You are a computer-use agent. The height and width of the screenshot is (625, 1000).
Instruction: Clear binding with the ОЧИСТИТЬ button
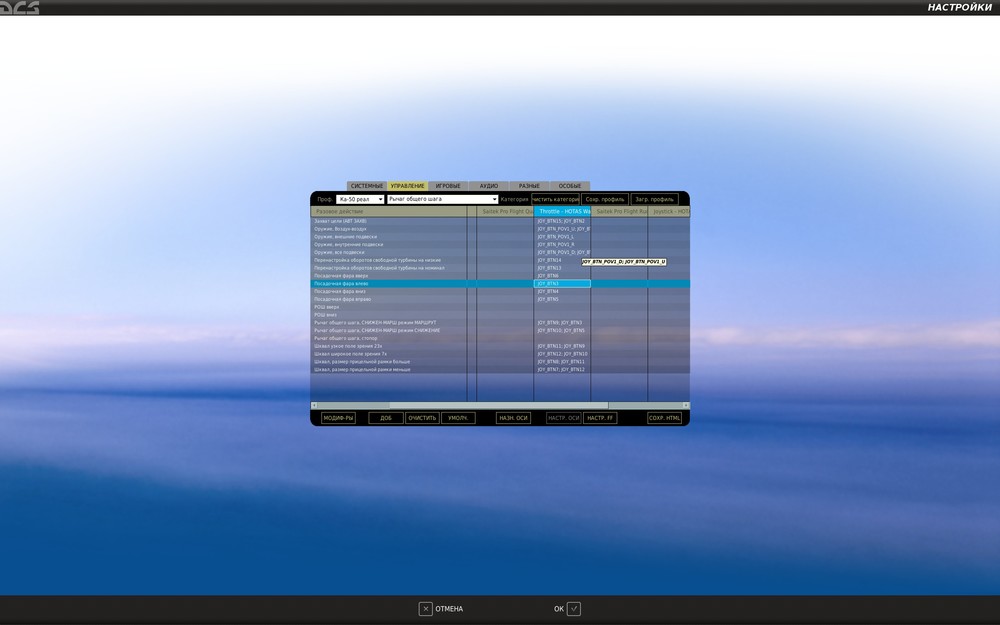coord(422,417)
